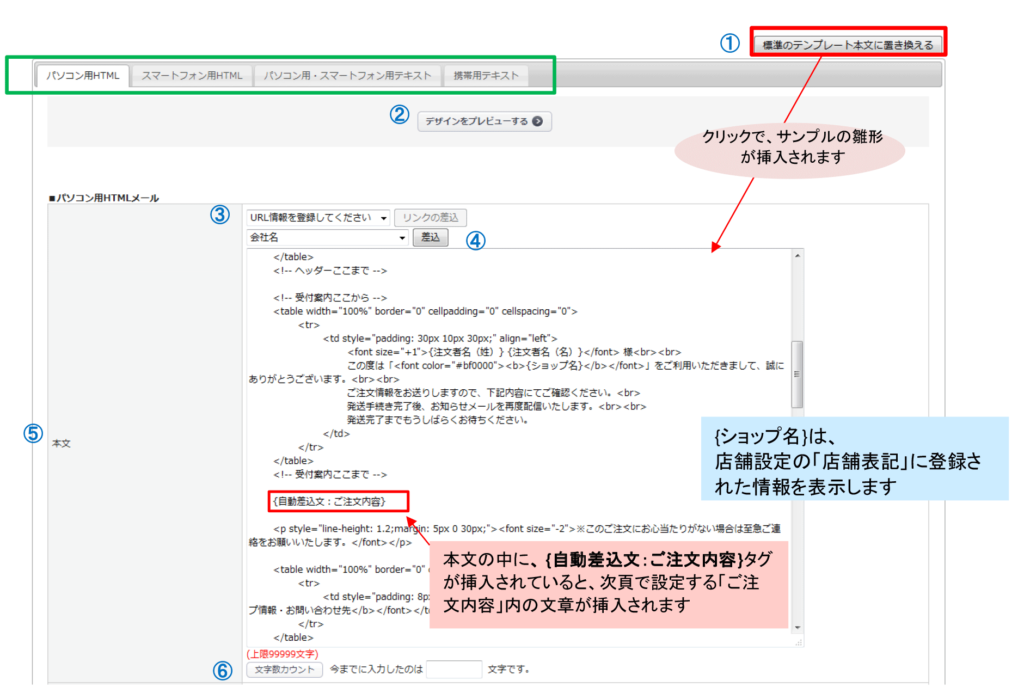
Task: Select the パソコン用・スマートフォン用テキスト tab
Action: 348,75
